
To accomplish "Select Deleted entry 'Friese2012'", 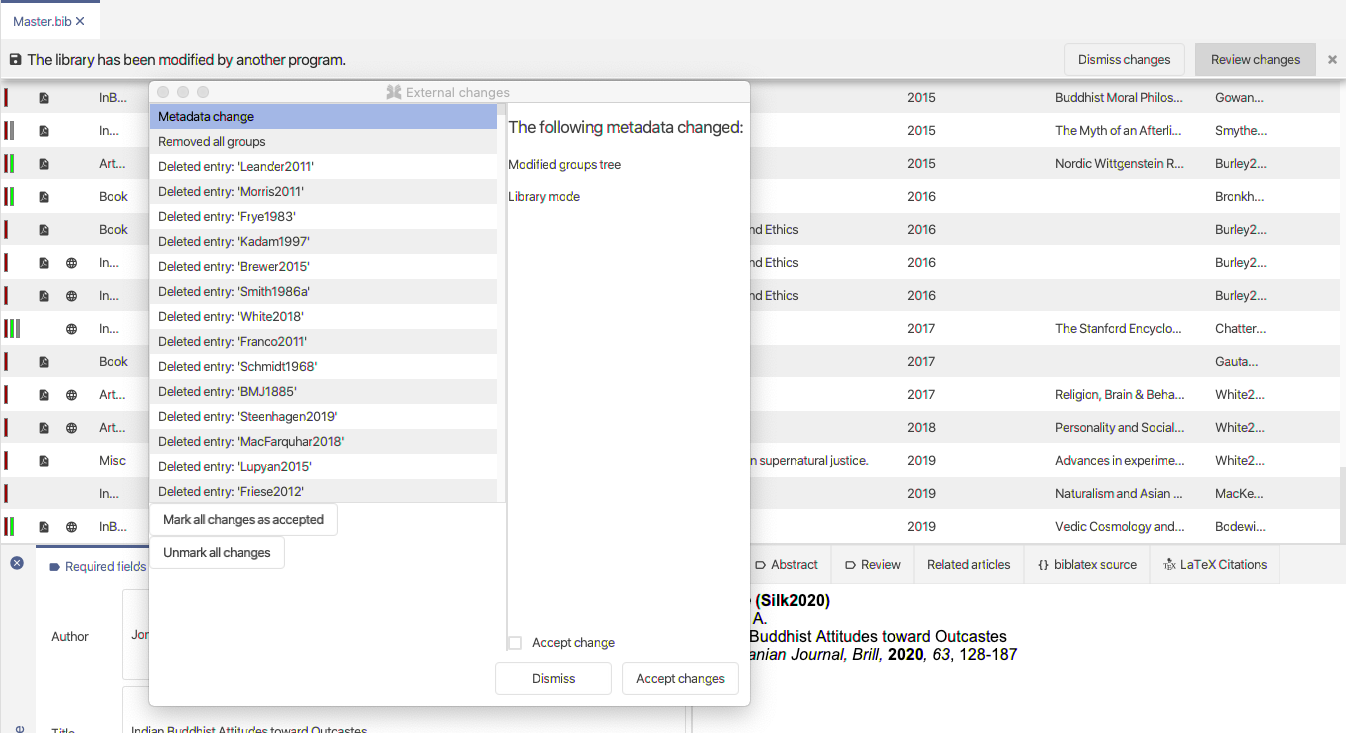I will coord(323,491).
